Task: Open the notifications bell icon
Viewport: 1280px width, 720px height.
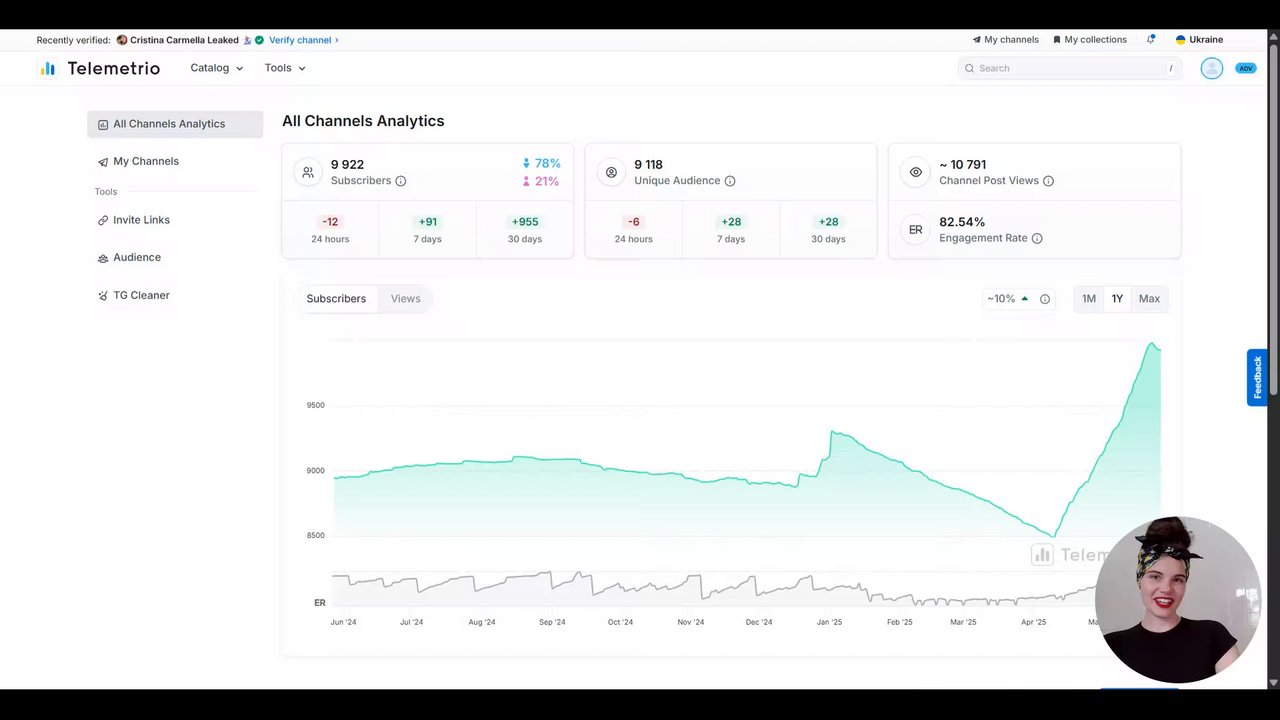Action: 1151,40
